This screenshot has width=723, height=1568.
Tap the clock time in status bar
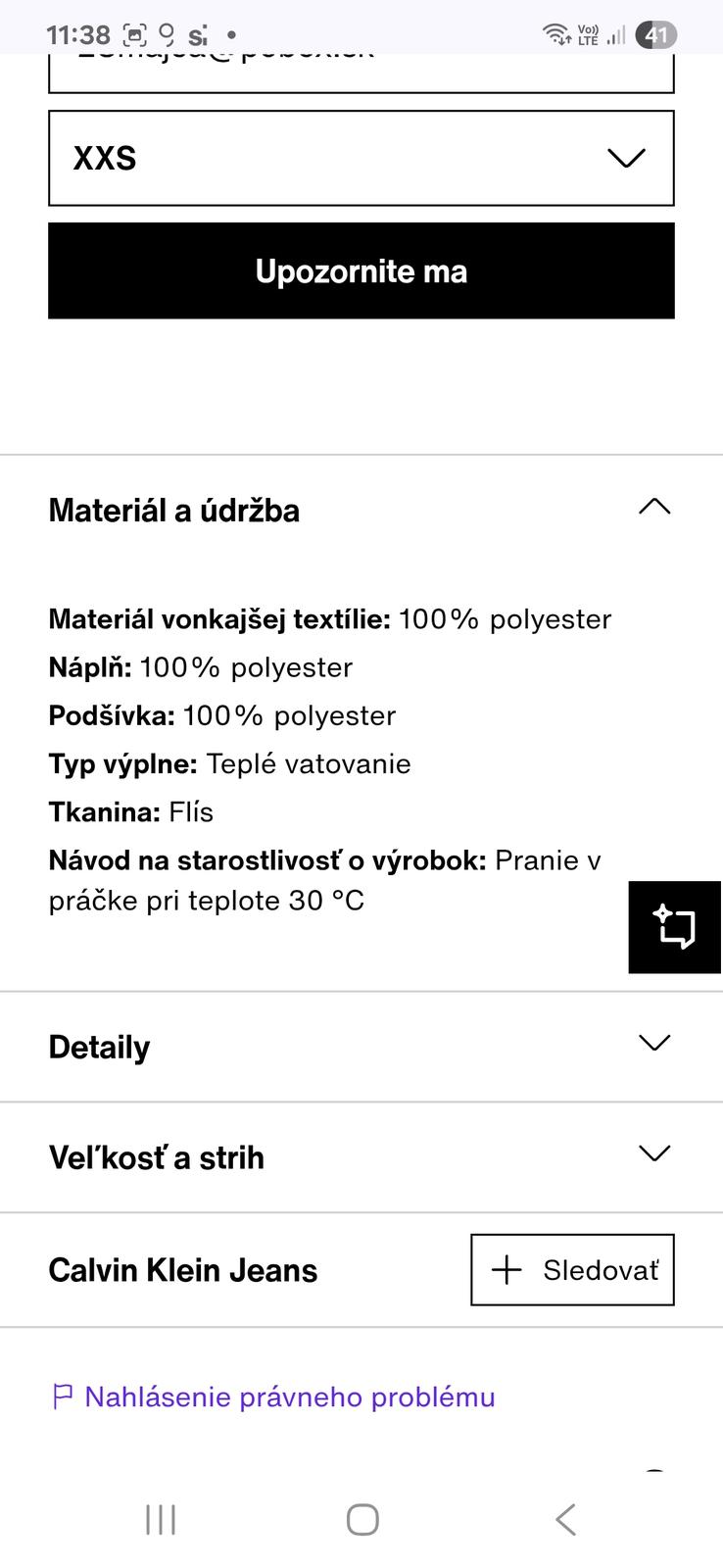(78, 35)
